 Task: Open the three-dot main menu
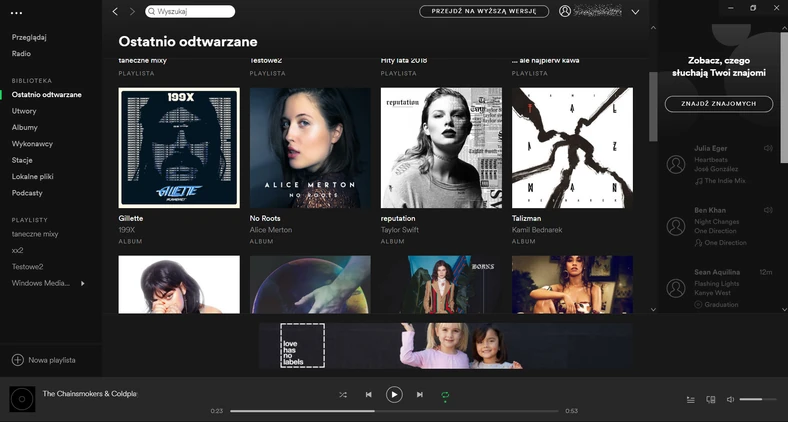16,13
